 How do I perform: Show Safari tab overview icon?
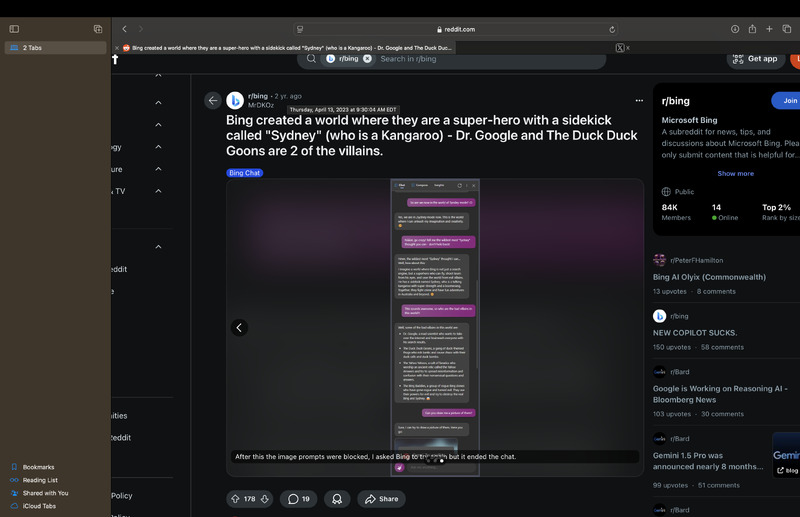pyautogui.click(x=787, y=29)
